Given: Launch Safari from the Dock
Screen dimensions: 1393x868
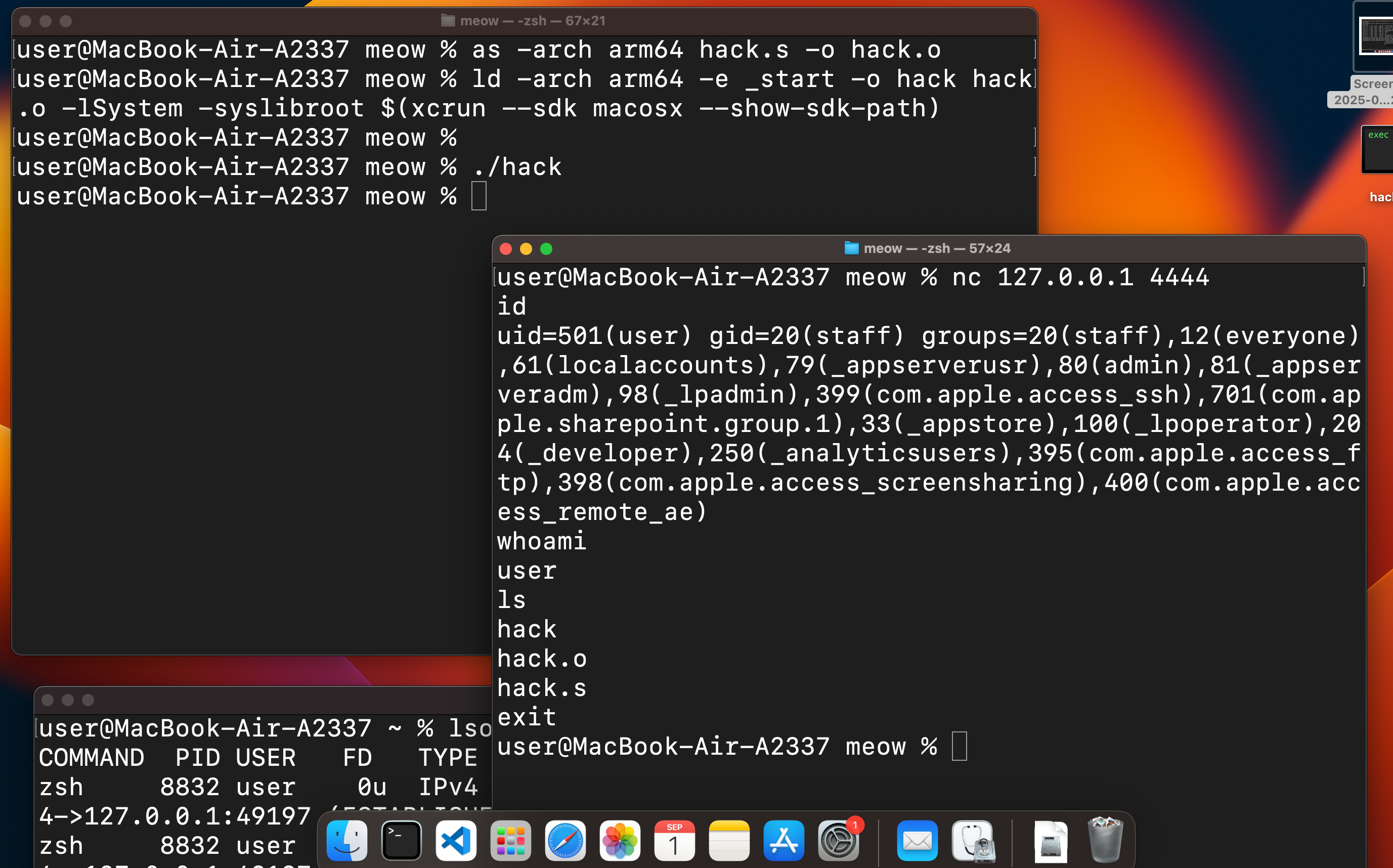Looking at the screenshot, I should point(565,841).
